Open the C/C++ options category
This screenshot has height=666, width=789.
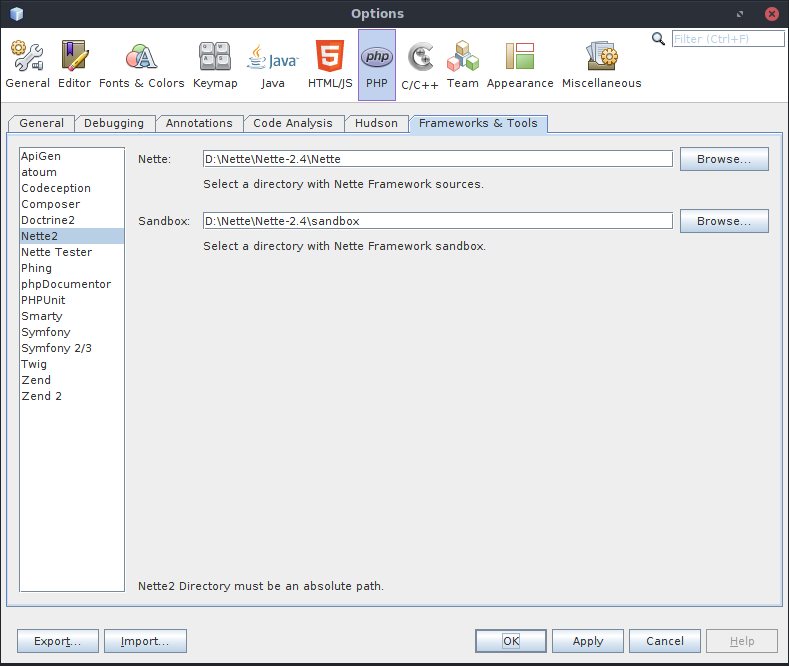click(x=420, y=66)
